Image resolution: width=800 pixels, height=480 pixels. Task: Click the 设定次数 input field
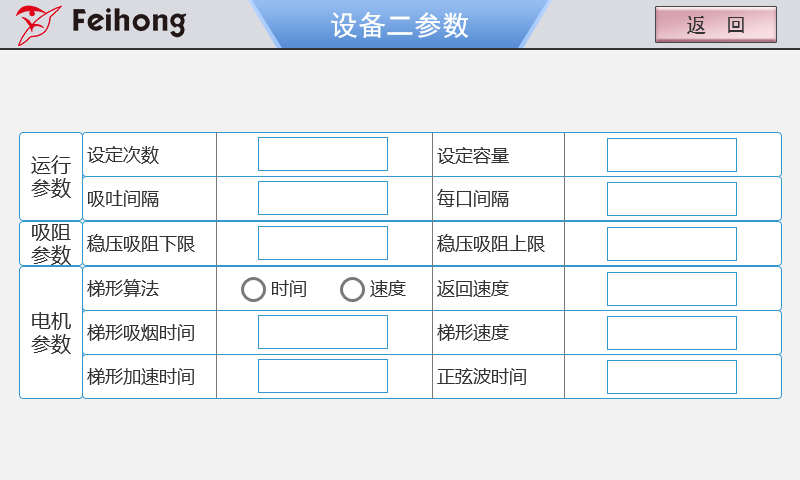click(x=322, y=155)
